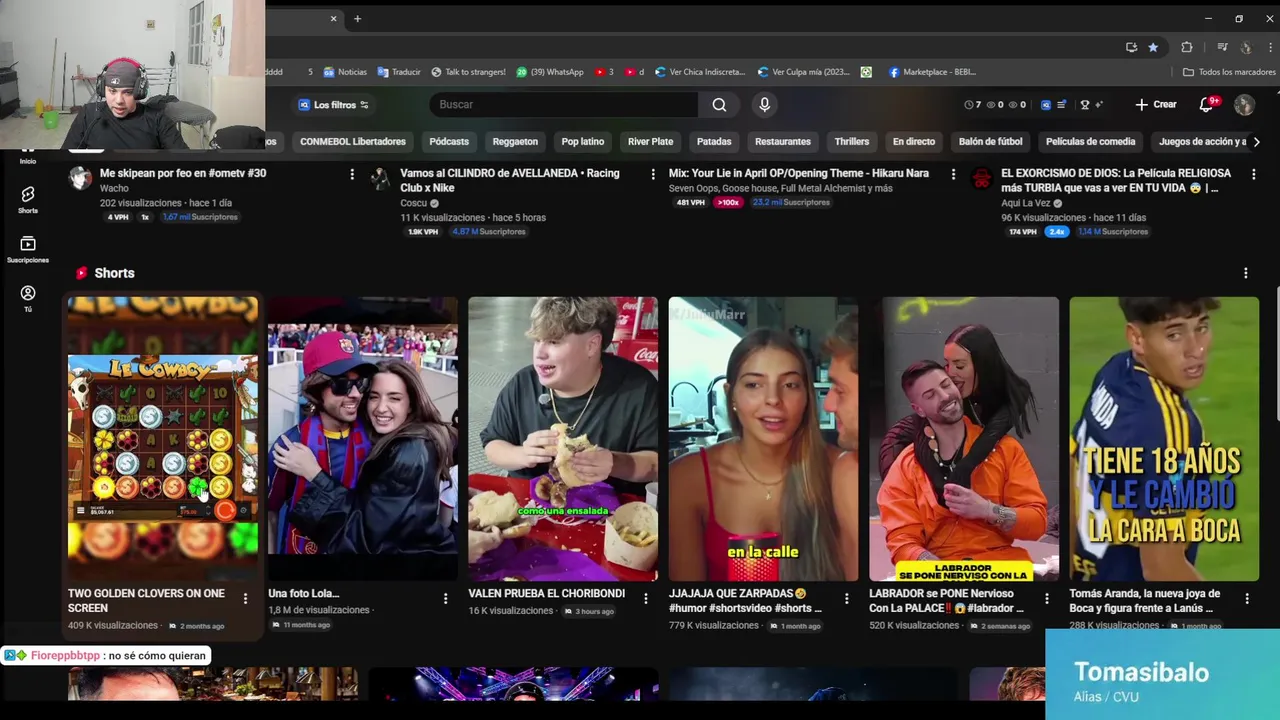The width and height of the screenshot is (1280, 720).
Task: Open the install/cast icon in the address bar
Action: (1131, 47)
